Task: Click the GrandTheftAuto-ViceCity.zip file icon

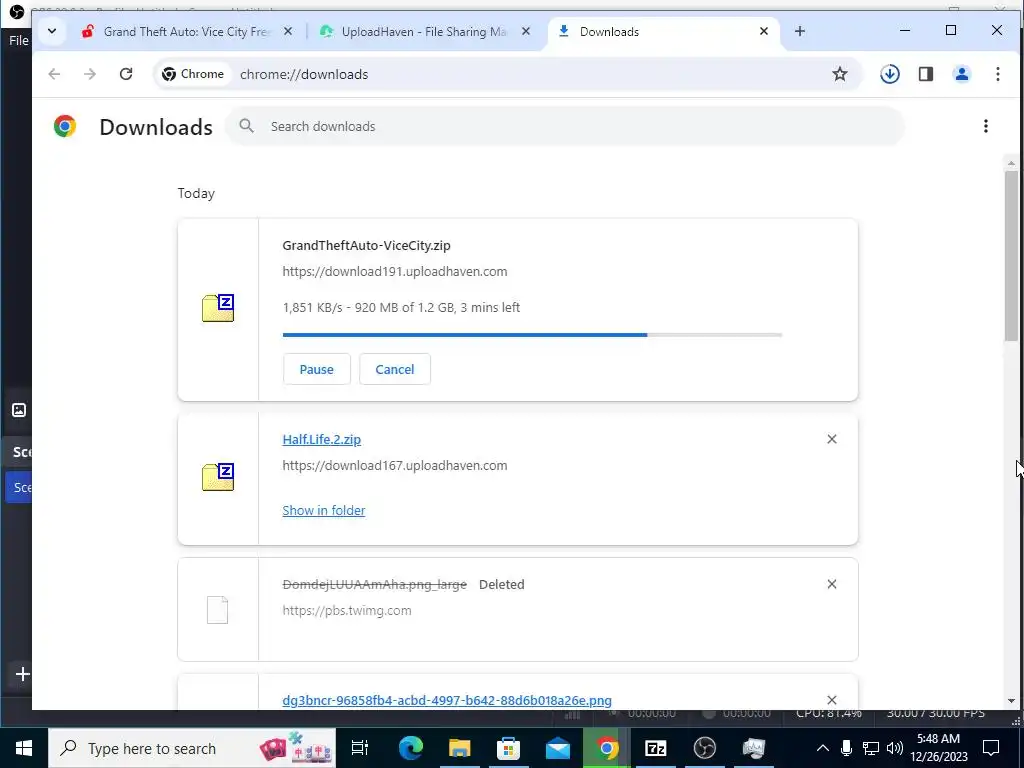Action: click(217, 308)
